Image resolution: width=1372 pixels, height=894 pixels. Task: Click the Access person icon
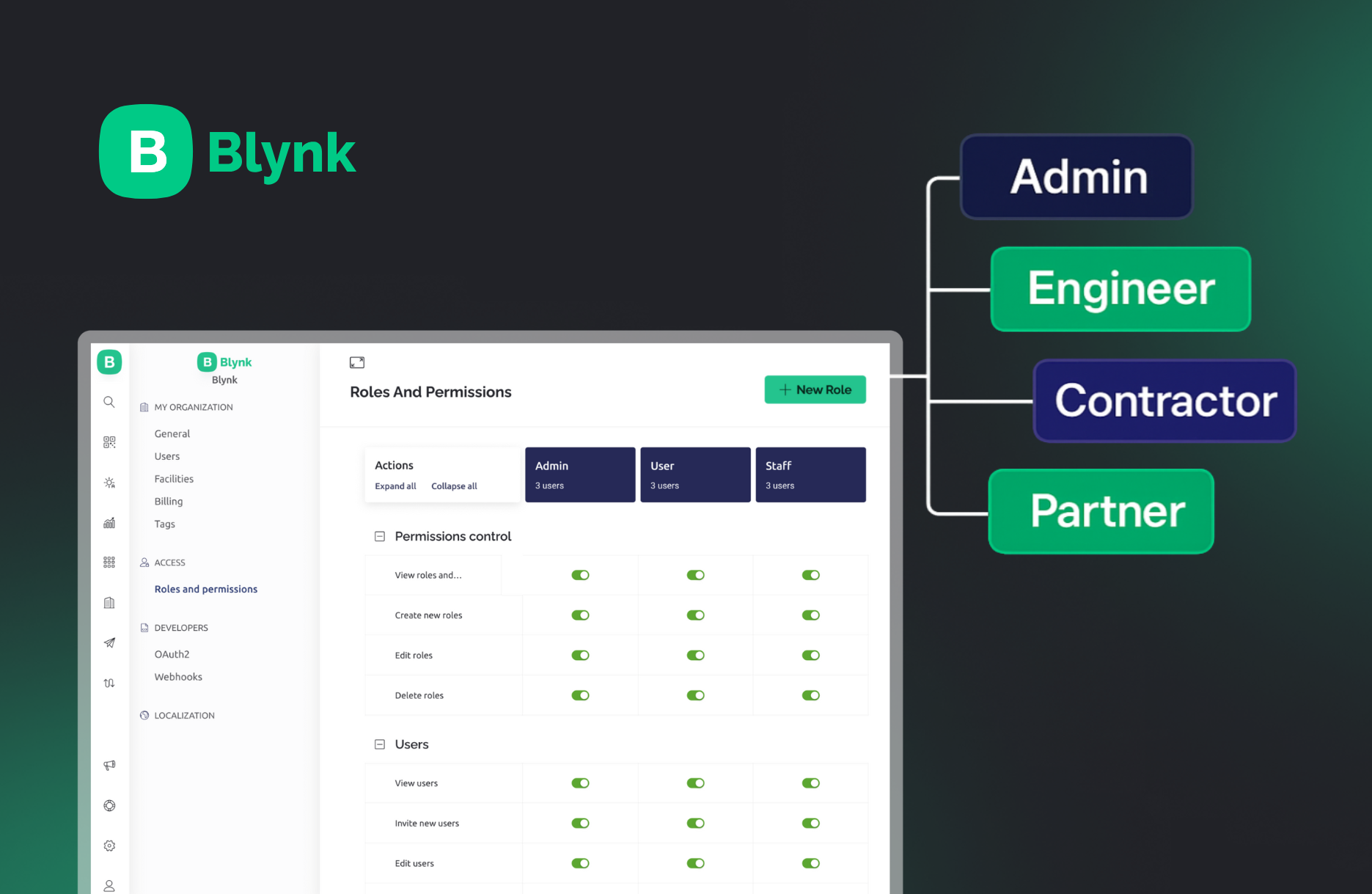tap(144, 563)
